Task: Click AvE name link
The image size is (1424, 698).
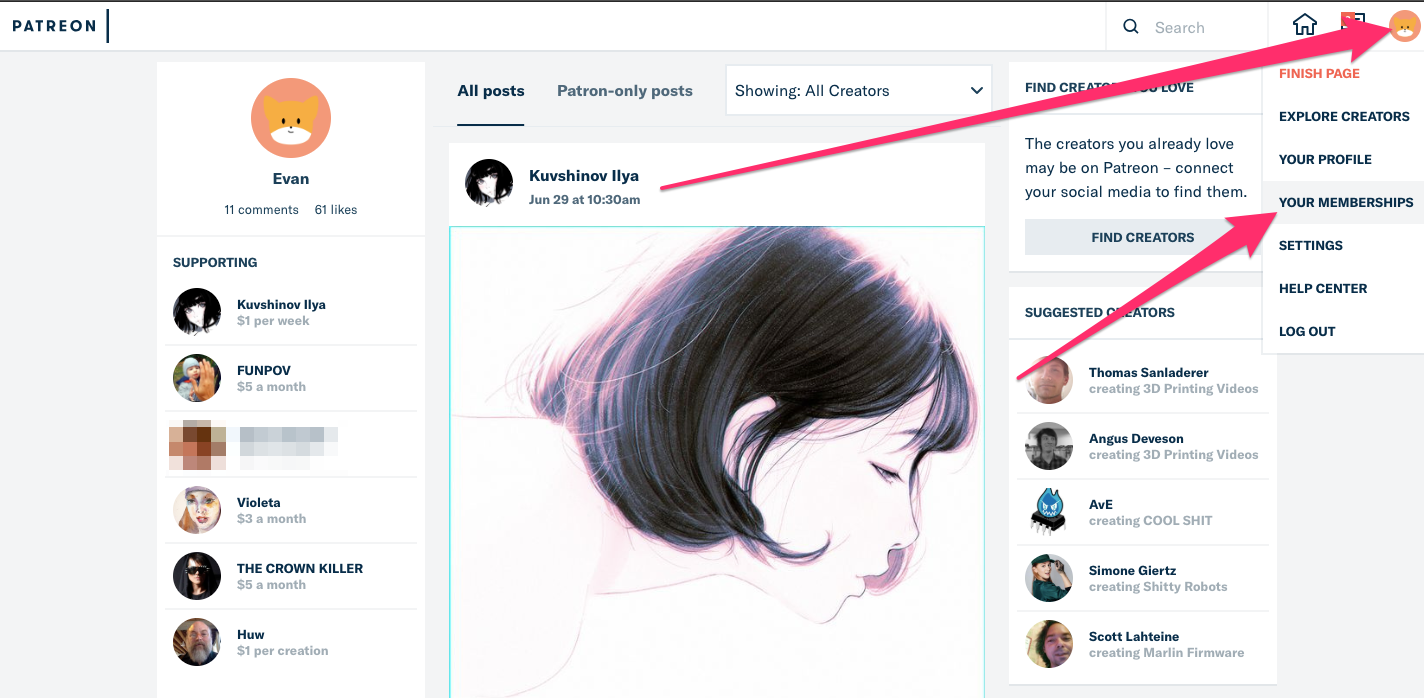Action: 1101,504
